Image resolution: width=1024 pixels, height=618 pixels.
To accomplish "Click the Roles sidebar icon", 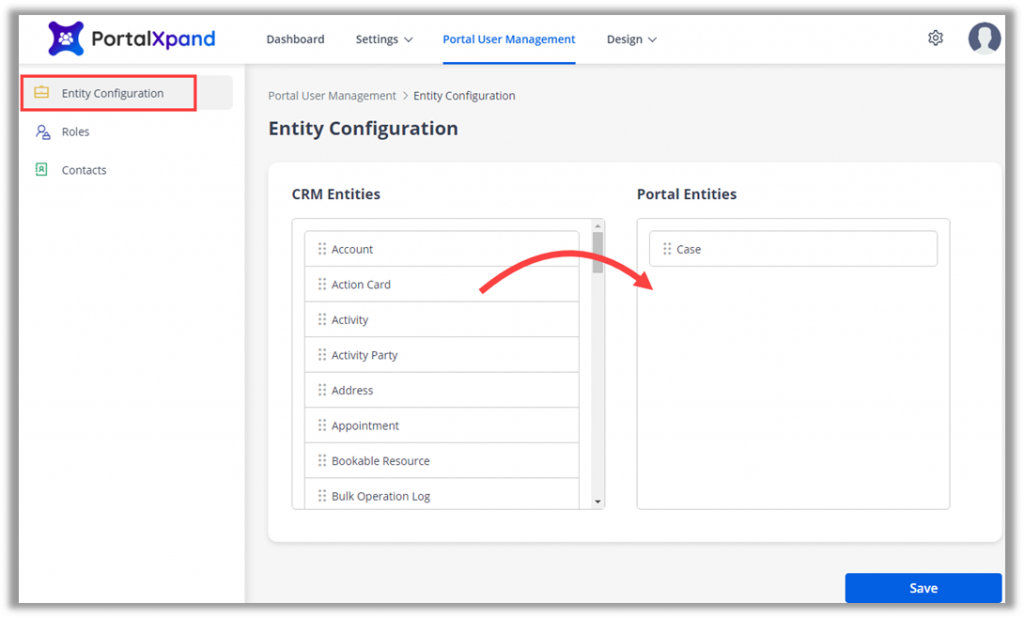I will coord(43,132).
